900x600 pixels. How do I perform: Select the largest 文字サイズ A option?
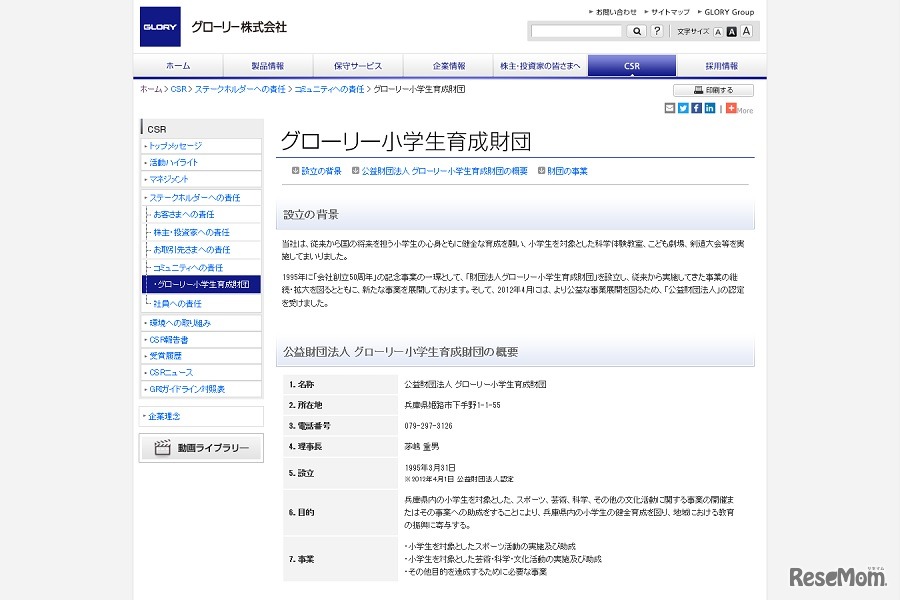point(745,31)
